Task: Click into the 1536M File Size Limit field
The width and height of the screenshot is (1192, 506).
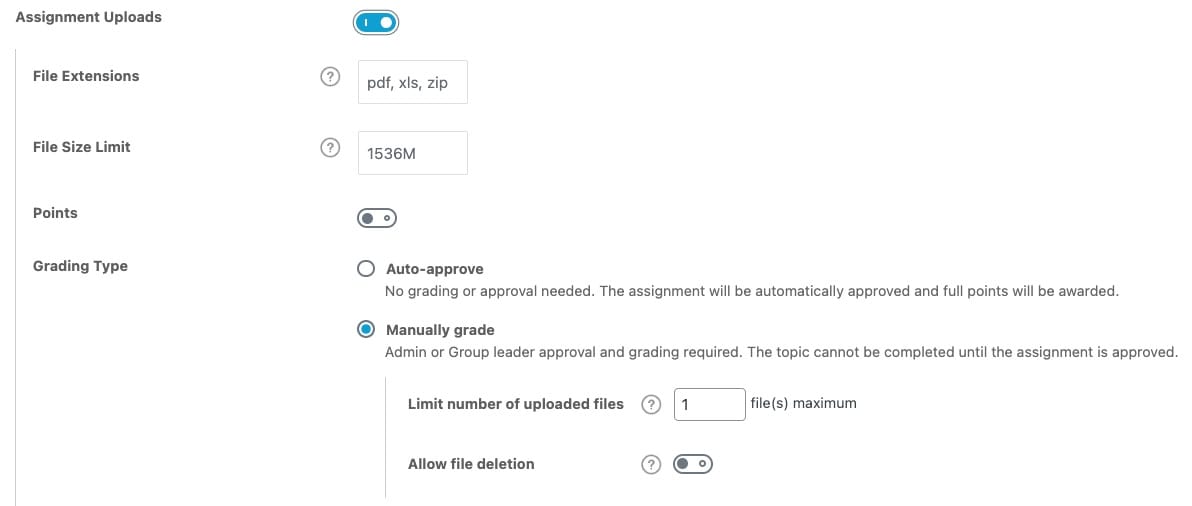Action: tap(413, 153)
